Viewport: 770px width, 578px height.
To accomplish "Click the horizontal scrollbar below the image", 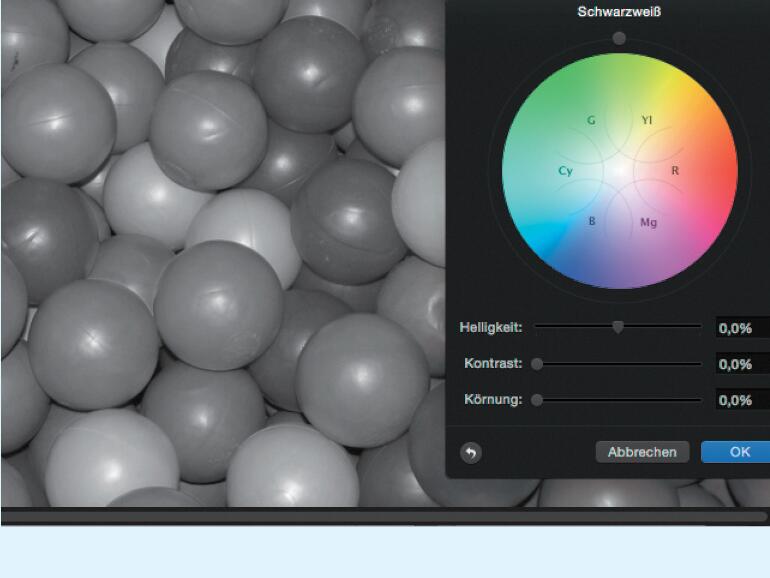I will [x=384, y=517].
